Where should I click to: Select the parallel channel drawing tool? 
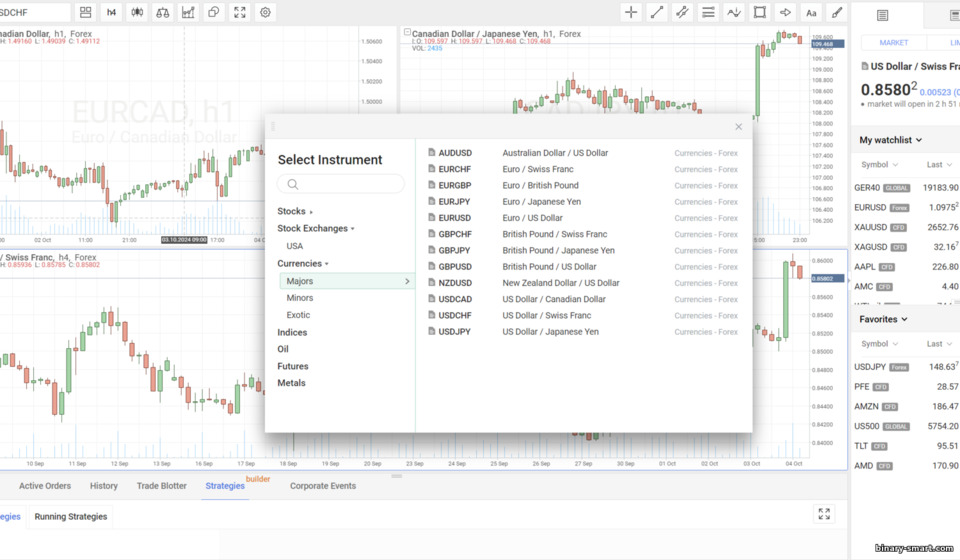click(682, 12)
